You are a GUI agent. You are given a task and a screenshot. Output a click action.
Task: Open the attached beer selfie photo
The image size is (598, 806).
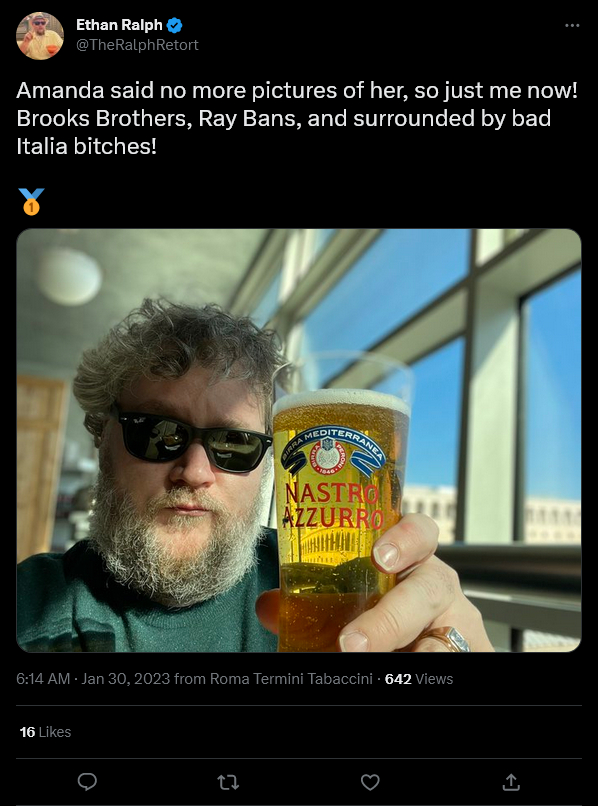299,441
